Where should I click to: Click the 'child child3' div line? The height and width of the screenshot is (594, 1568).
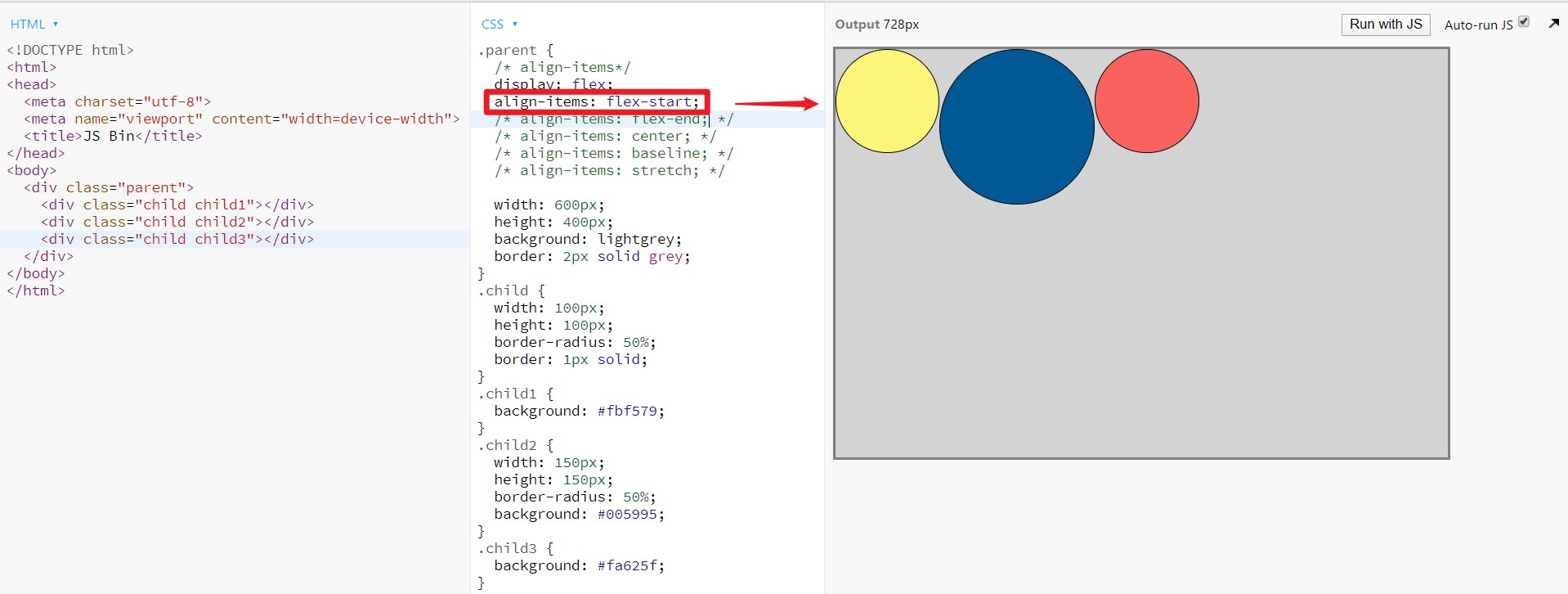177,239
